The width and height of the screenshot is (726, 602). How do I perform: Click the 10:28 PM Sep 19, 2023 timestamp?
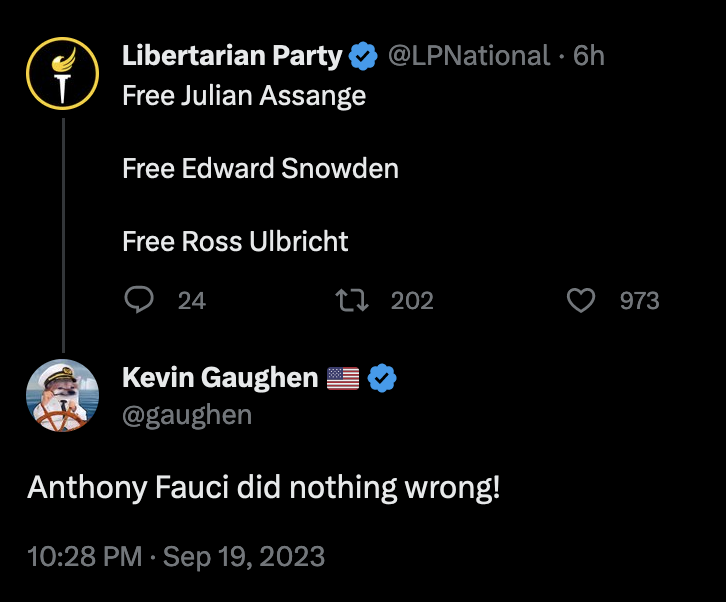(x=176, y=556)
